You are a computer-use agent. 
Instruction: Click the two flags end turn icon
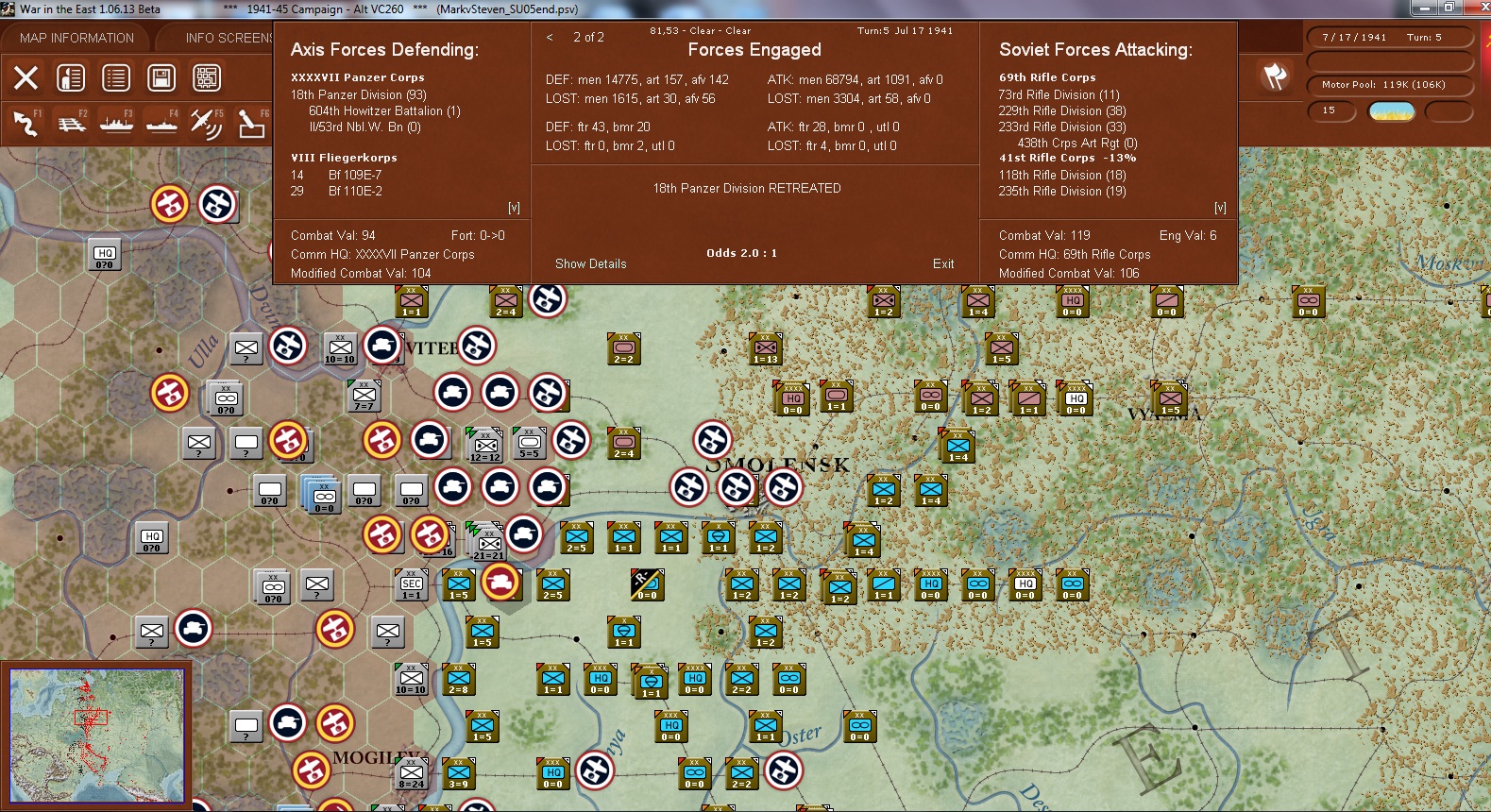pos(1275,76)
